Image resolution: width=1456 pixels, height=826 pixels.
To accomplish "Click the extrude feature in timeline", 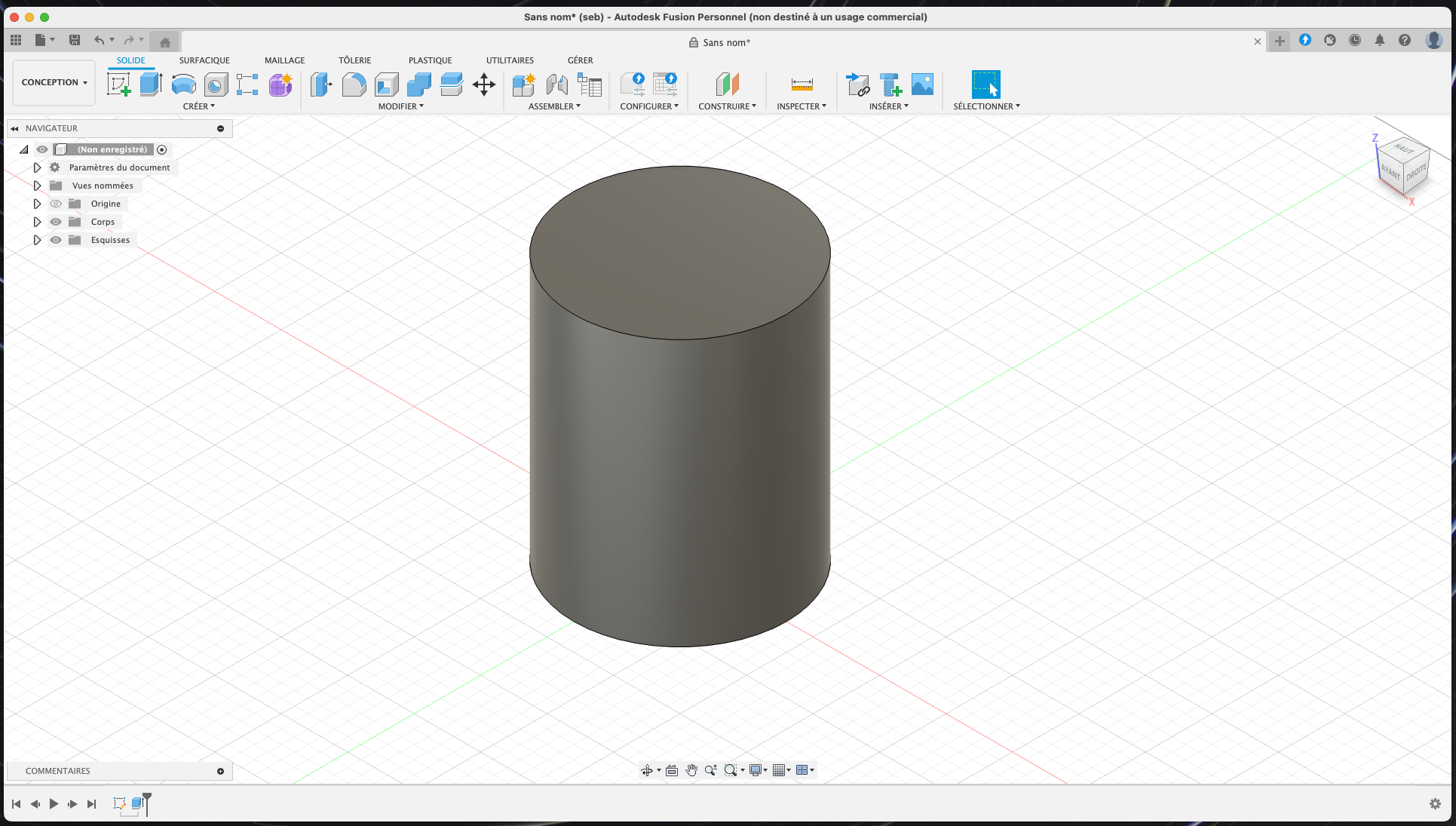I will point(137,803).
